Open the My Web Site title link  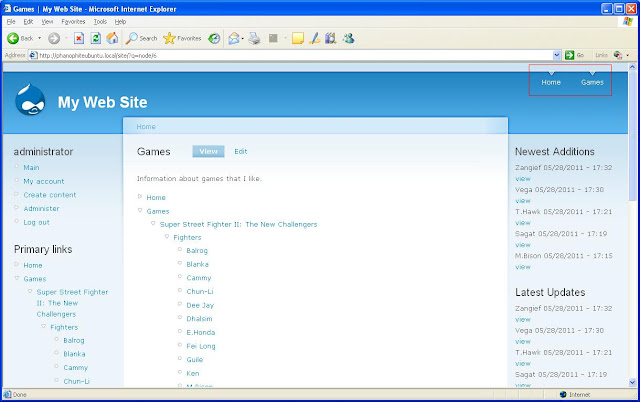click(x=102, y=102)
